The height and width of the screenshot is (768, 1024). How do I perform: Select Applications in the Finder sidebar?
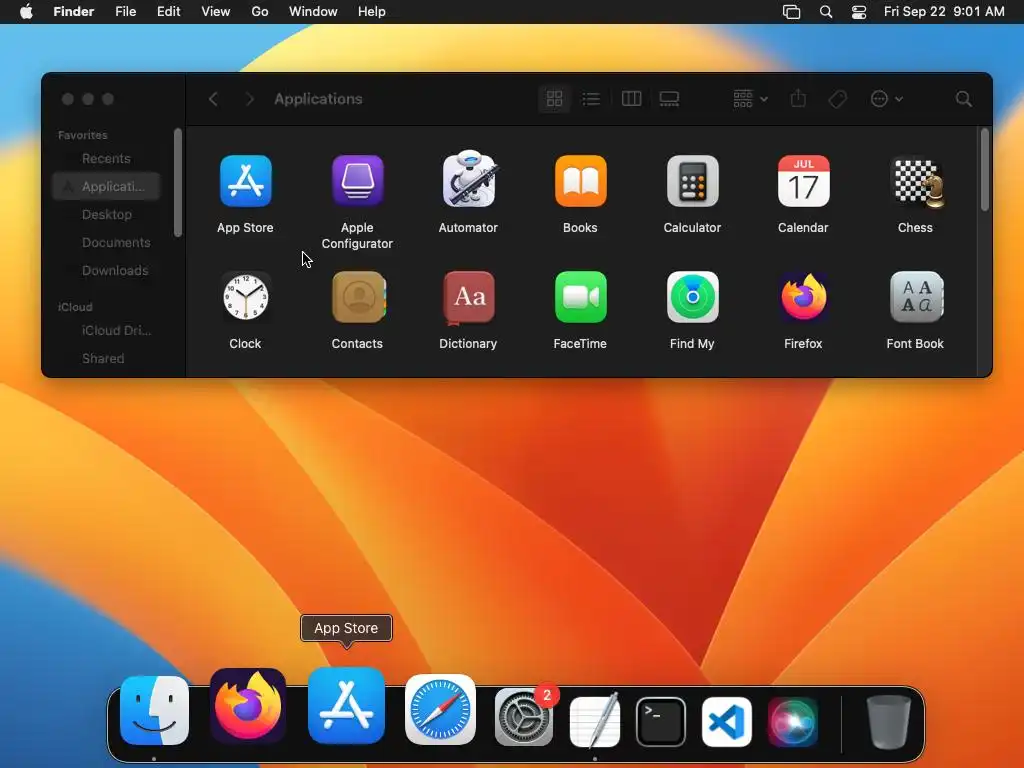(106, 186)
